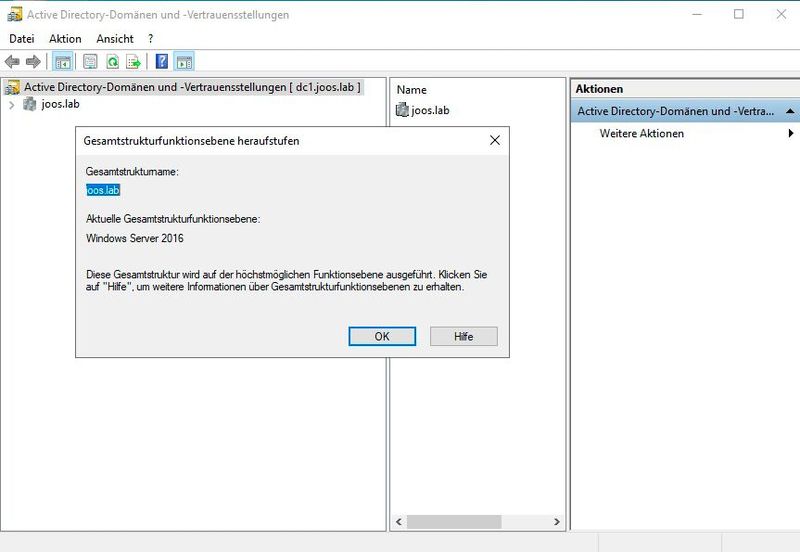Image resolution: width=800 pixels, height=552 pixels.
Task: Click the Aktionen pane header
Action: tap(685, 89)
